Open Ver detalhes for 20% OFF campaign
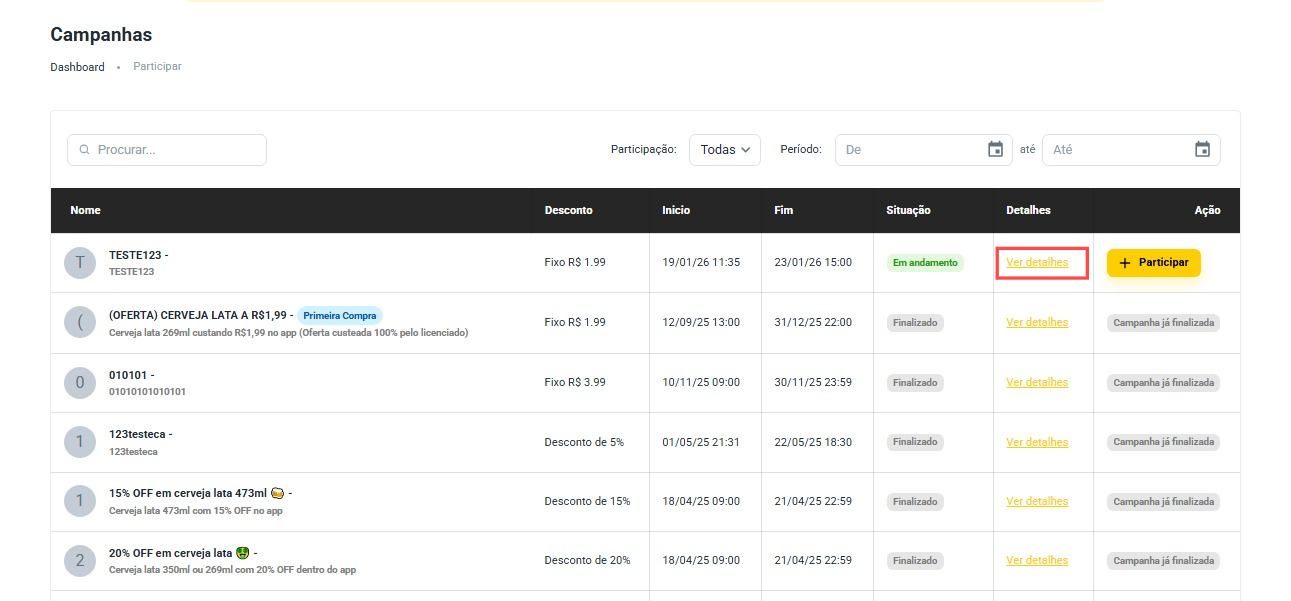Viewport: 1291px width, 601px height. coord(1037,560)
